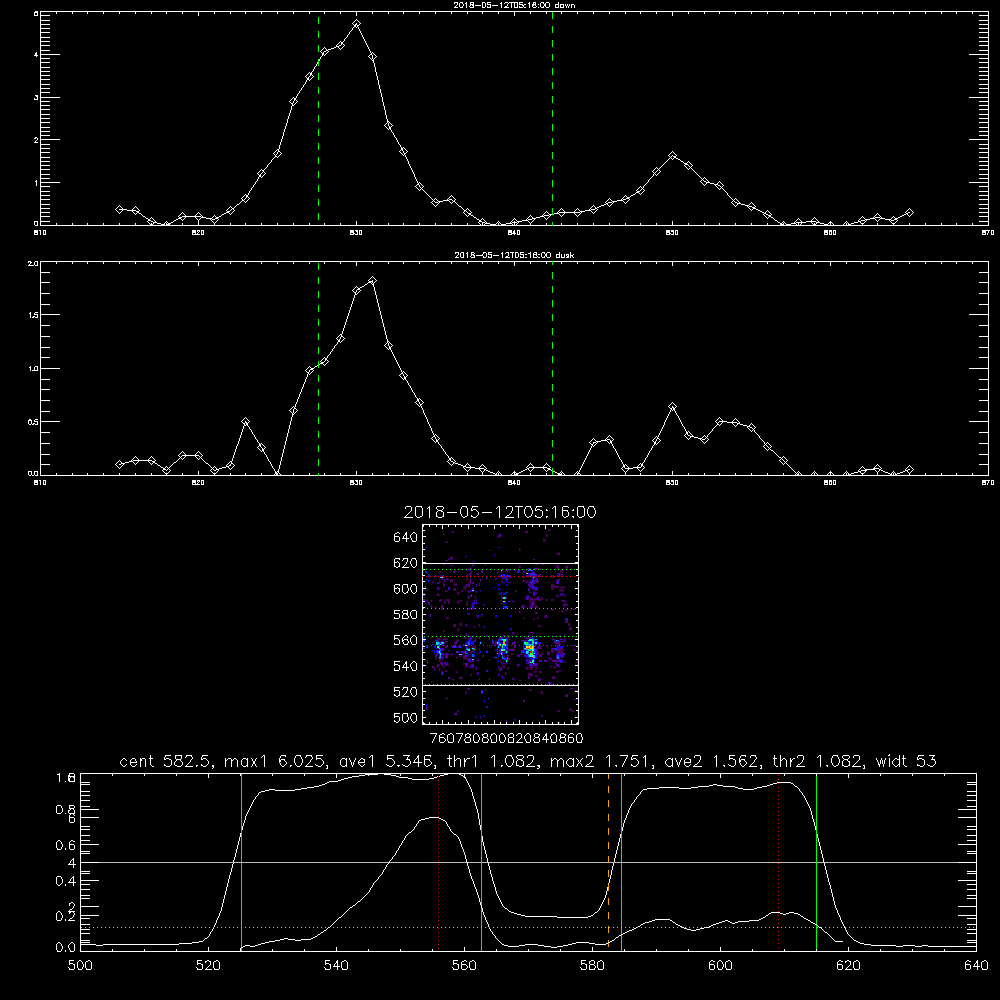Click the green vertical line near 615 in bottom plot

816,861
